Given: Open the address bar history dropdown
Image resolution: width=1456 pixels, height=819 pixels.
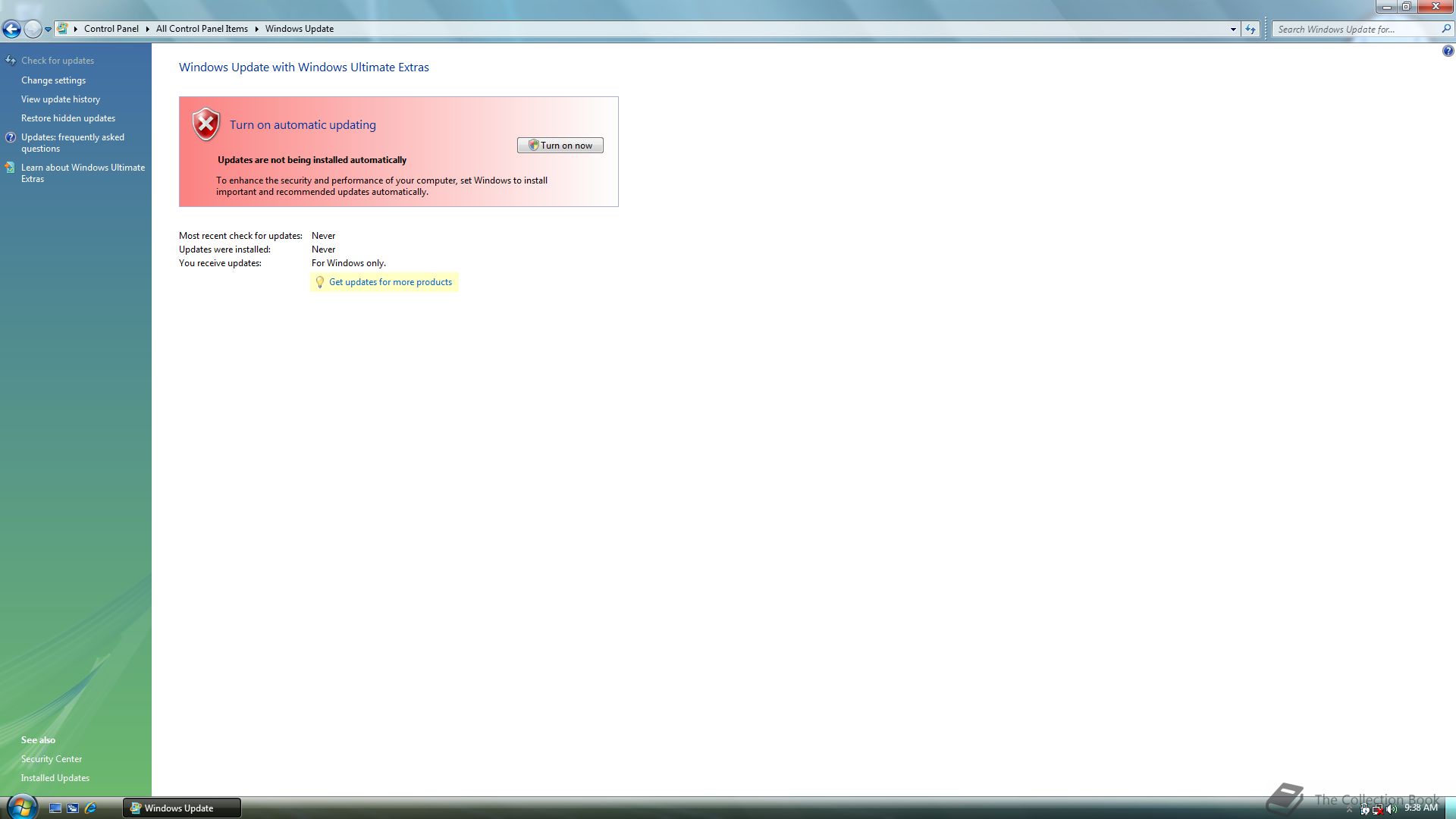Looking at the screenshot, I should [1233, 30].
